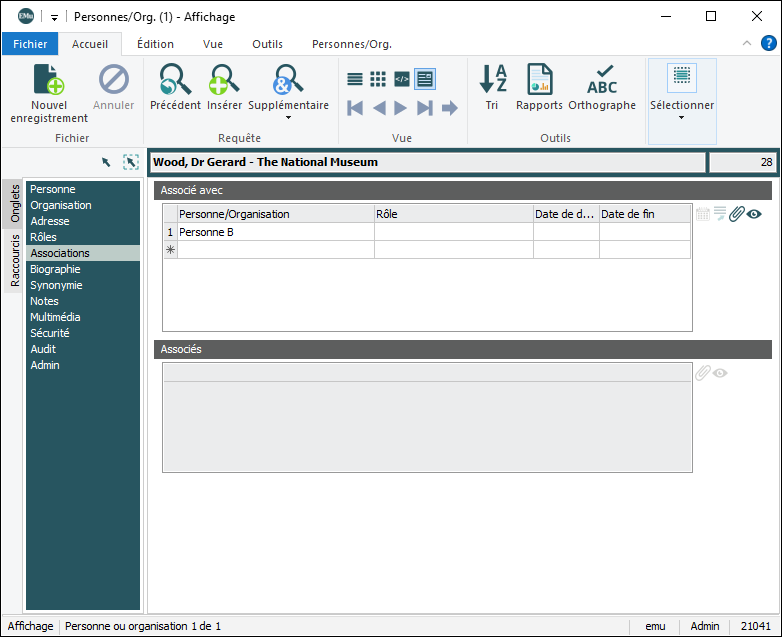Expand the Supplémentaire dropdown arrow
The height and width of the screenshot is (637, 782).
288,118
